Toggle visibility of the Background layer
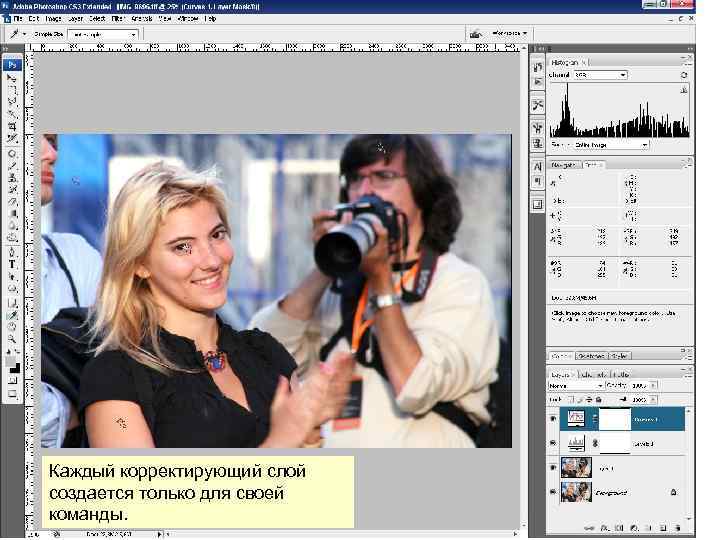The width and height of the screenshot is (720, 540). coord(553,492)
